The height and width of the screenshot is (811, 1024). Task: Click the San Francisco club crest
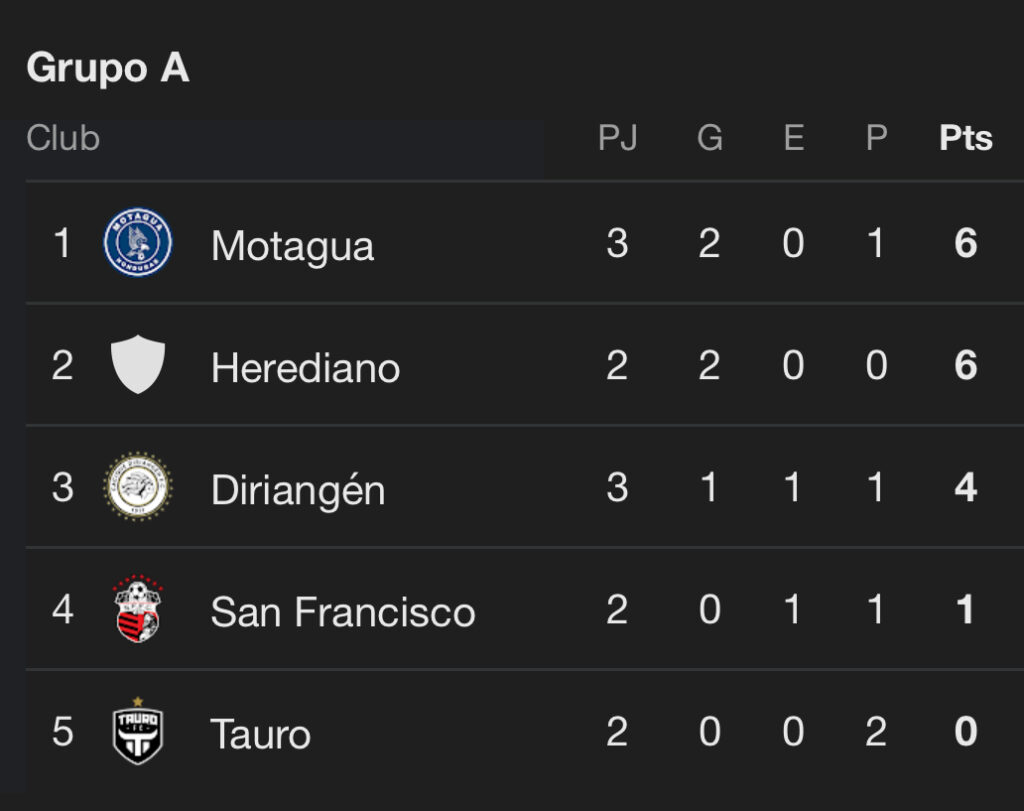coord(138,609)
